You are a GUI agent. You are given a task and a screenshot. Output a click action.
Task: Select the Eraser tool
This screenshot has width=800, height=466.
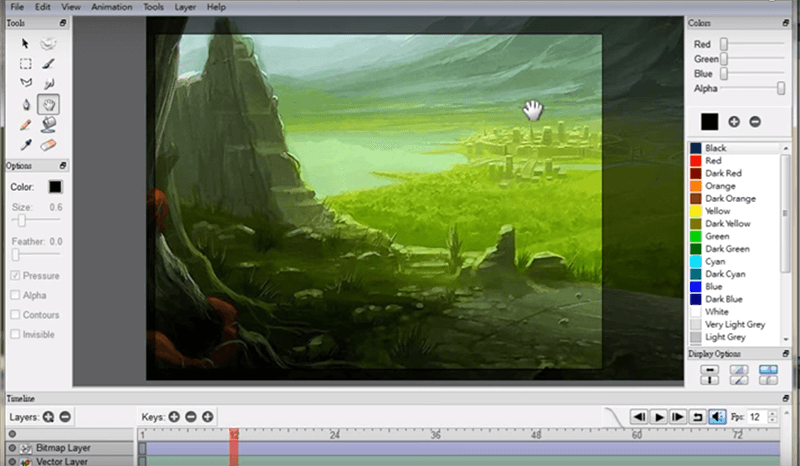point(48,145)
